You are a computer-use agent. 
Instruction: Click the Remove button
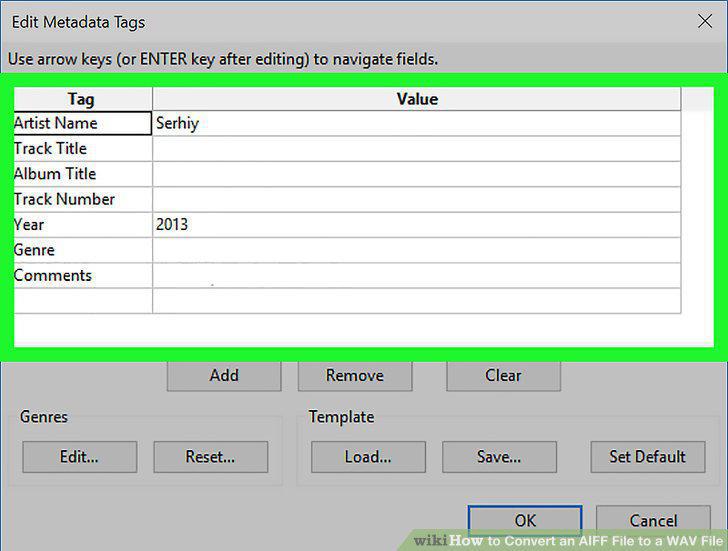click(355, 375)
